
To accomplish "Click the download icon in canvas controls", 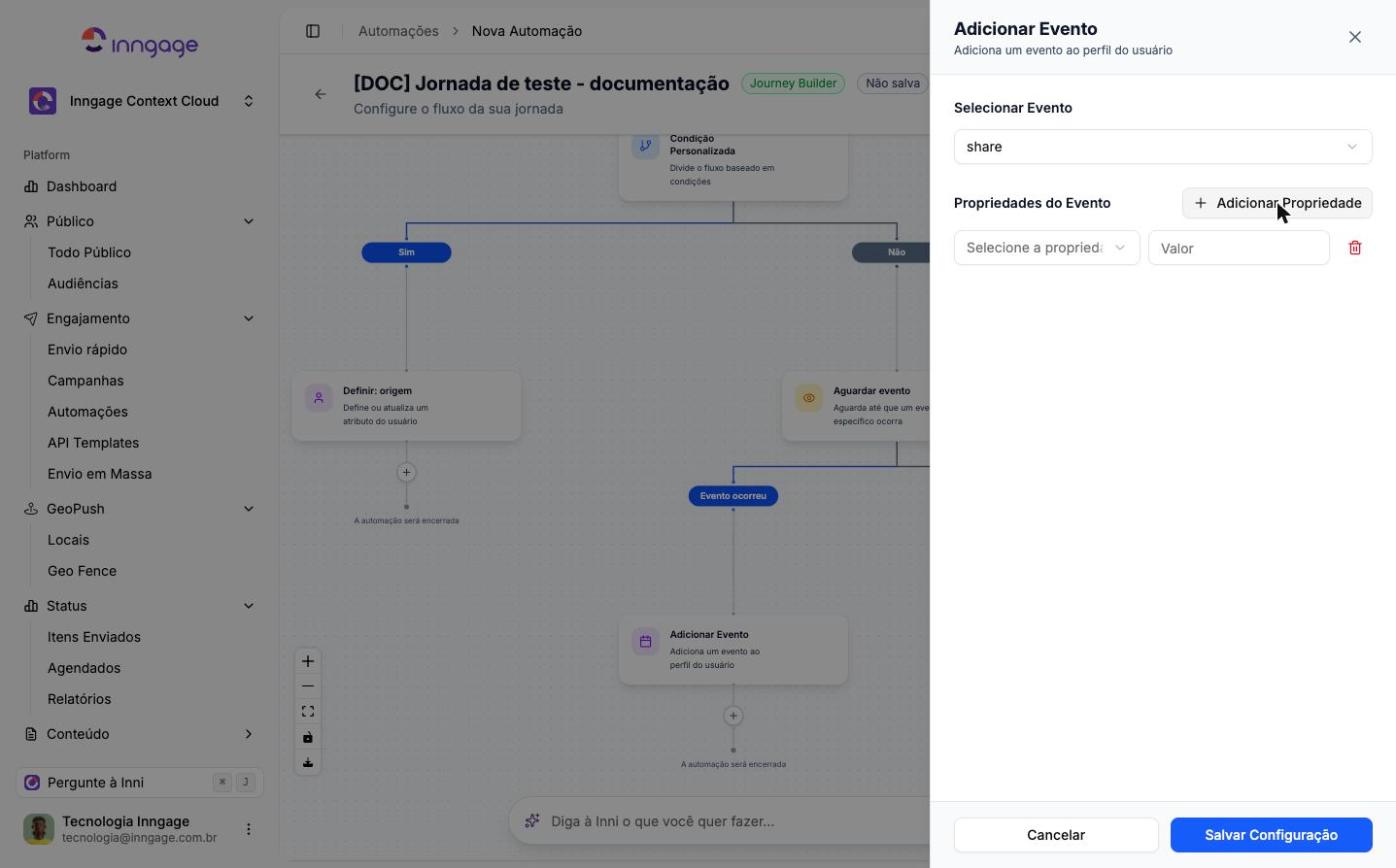I will (308, 763).
